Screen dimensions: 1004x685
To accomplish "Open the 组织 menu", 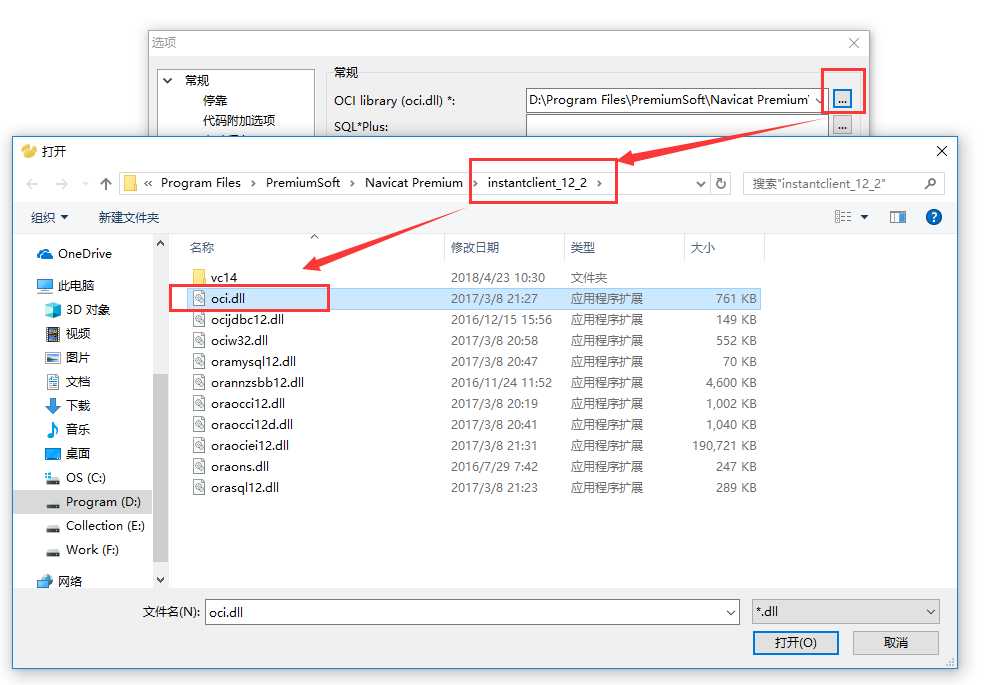I will [49, 218].
